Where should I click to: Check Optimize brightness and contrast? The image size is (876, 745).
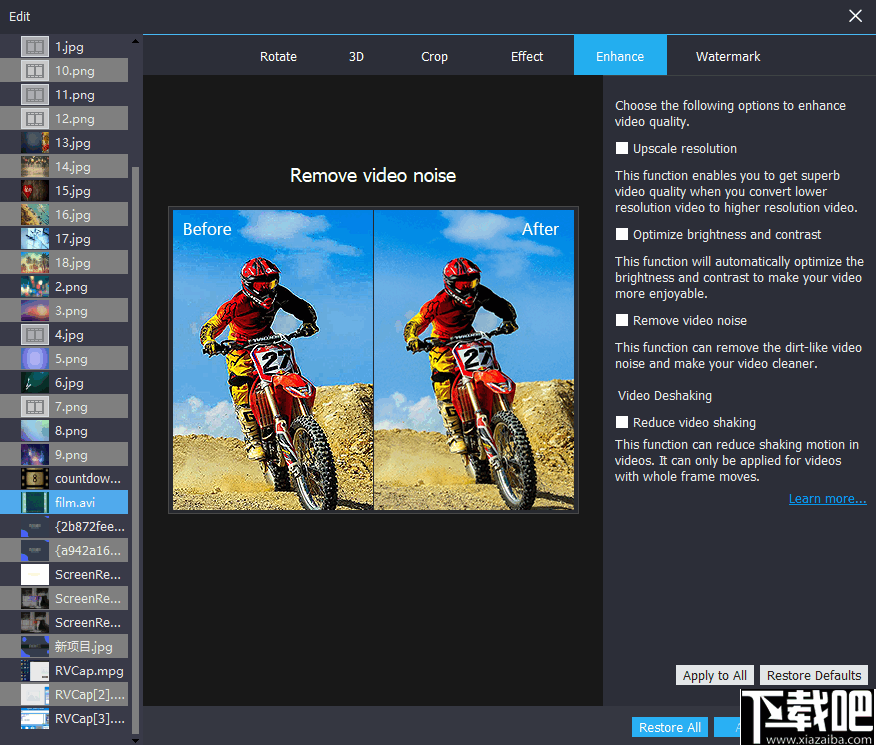point(621,234)
